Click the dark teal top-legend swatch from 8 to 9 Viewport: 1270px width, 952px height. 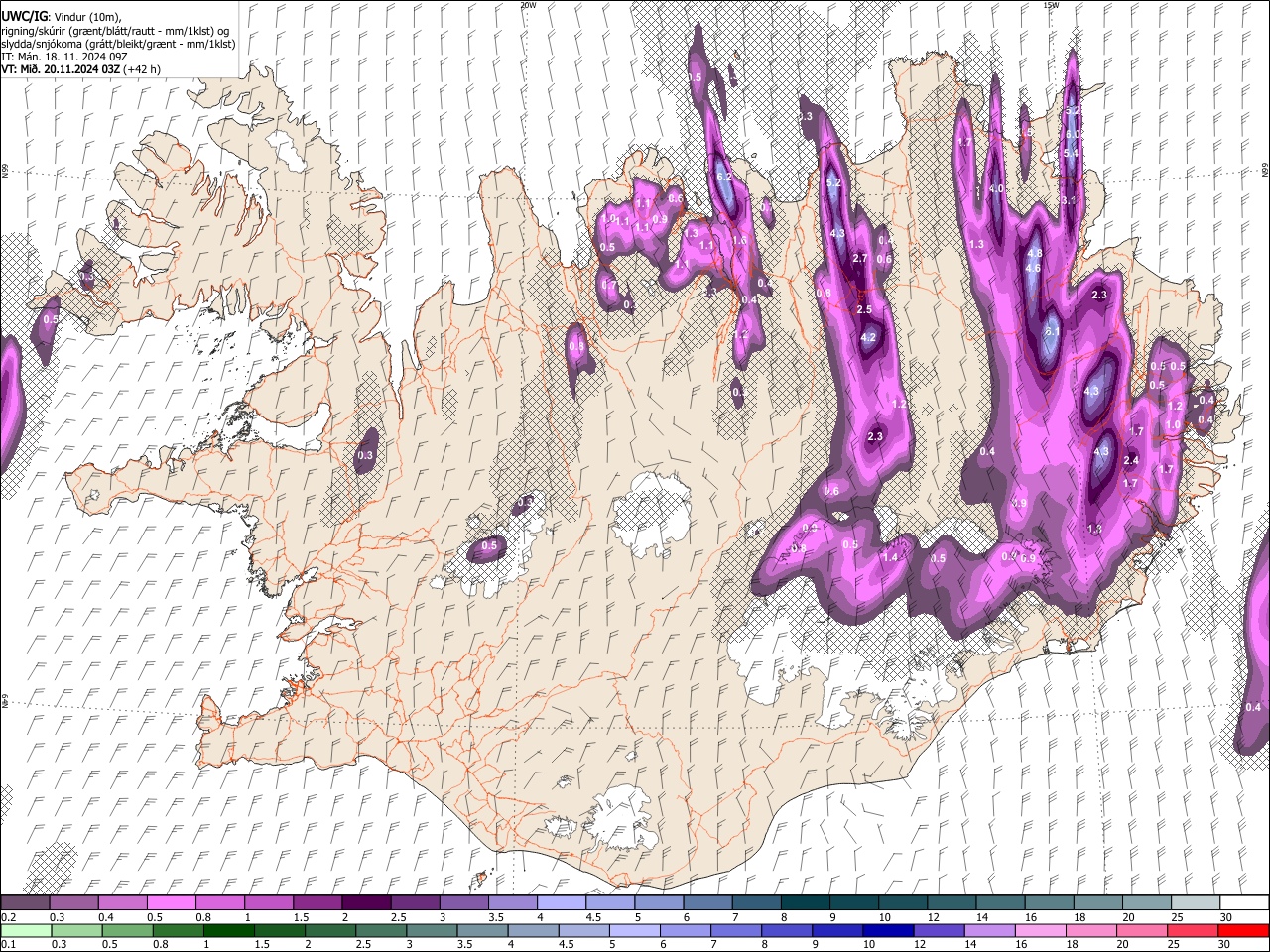coord(806,902)
